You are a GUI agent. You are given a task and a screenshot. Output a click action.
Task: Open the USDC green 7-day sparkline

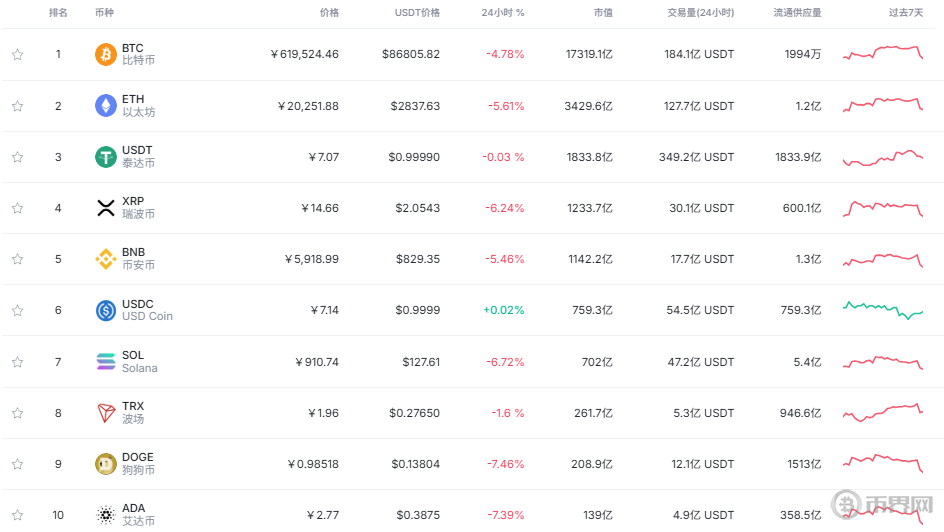tap(883, 308)
